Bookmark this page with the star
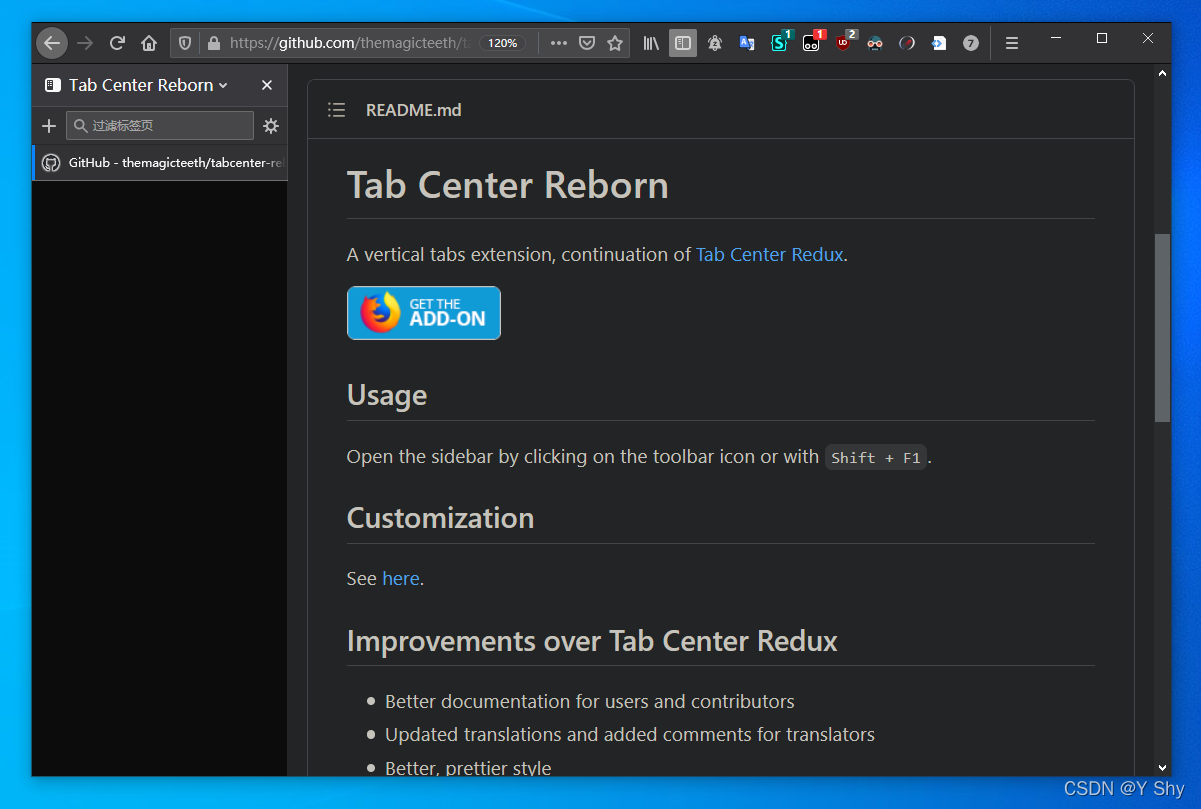 click(615, 43)
